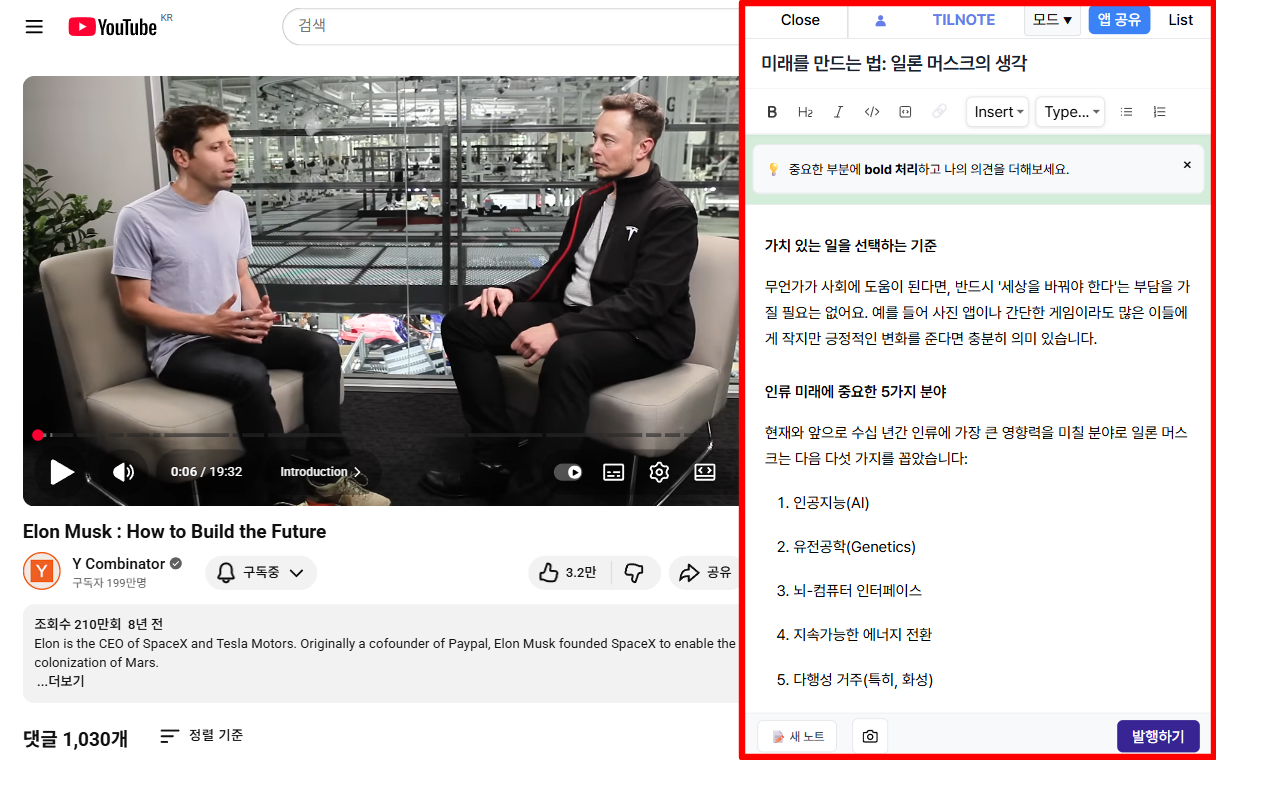This screenshot has width=1280, height=800.
Task: Capture a screenshot with the camera icon
Action: pyautogui.click(x=870, y=737)
